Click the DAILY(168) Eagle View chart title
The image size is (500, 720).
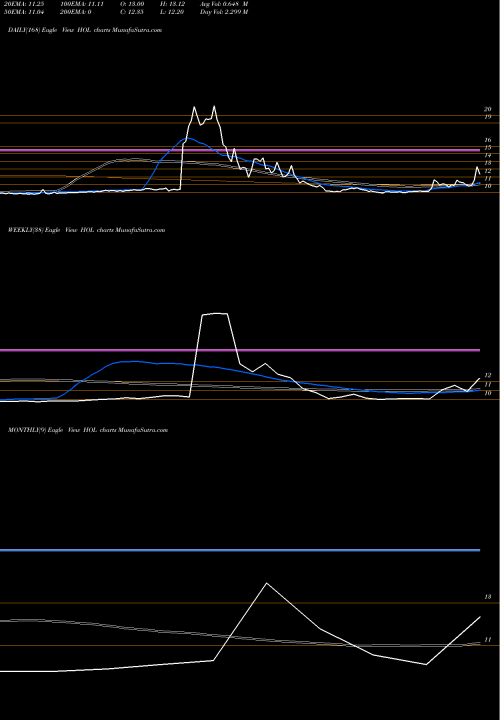[x=85, y=30]
